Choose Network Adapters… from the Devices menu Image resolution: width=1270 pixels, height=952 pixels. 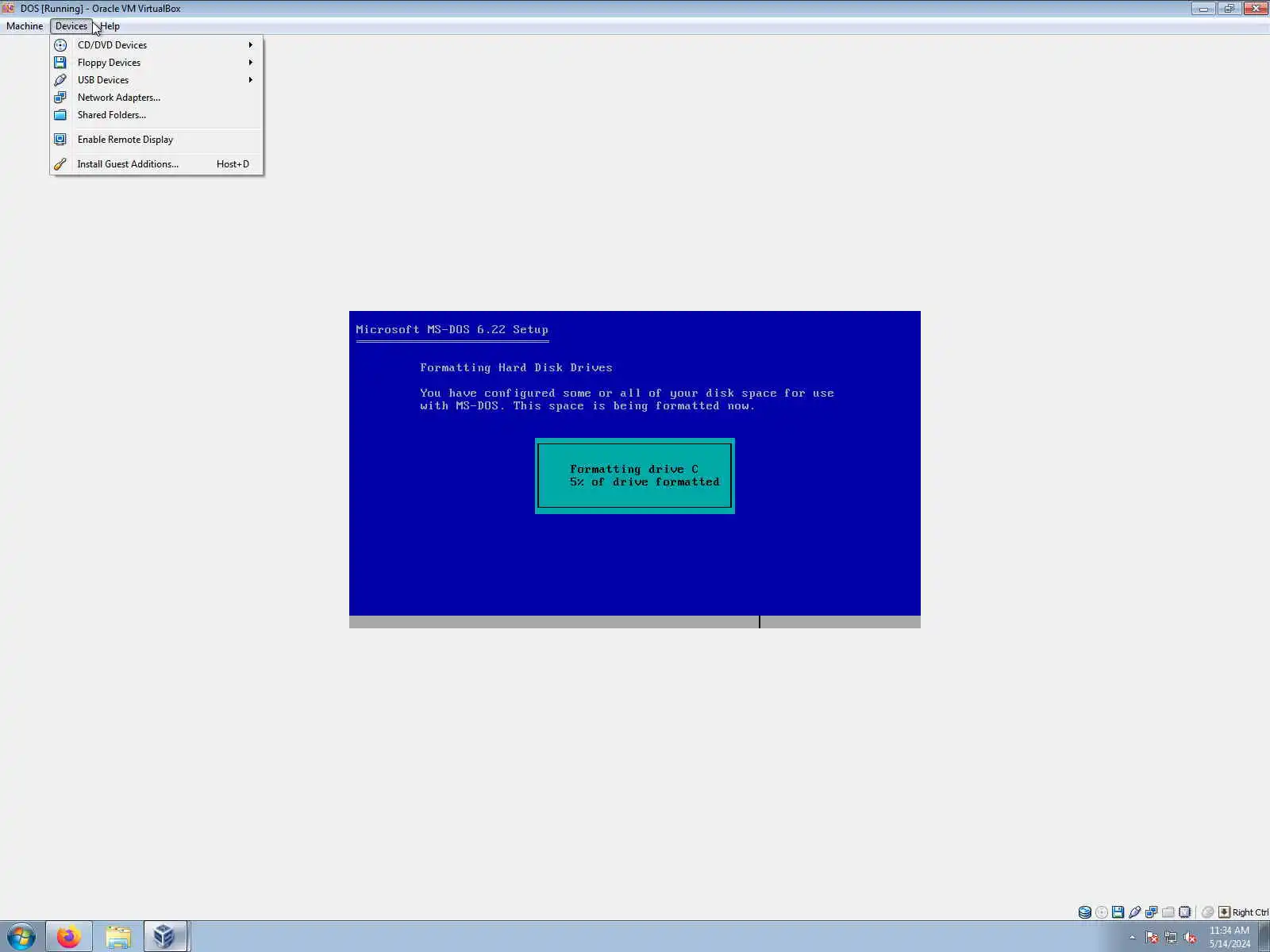click(156, 98)
